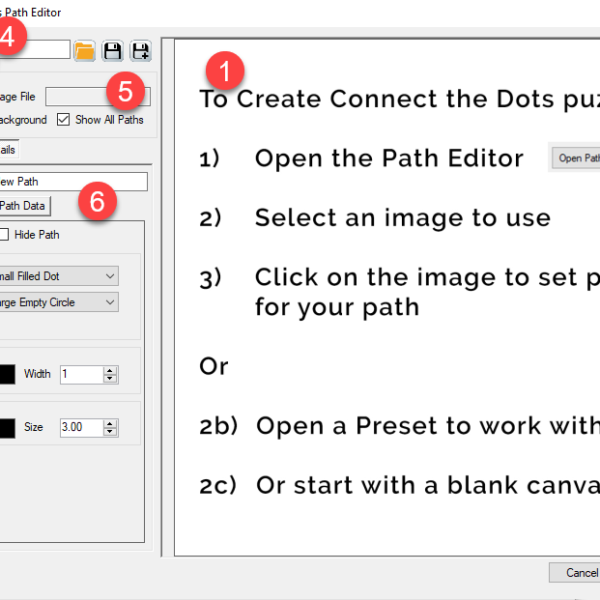The width and height of the screenshot is (600, 600).
Task: Click the Size value field showing 3.00
Action: (x=80, y=427)
